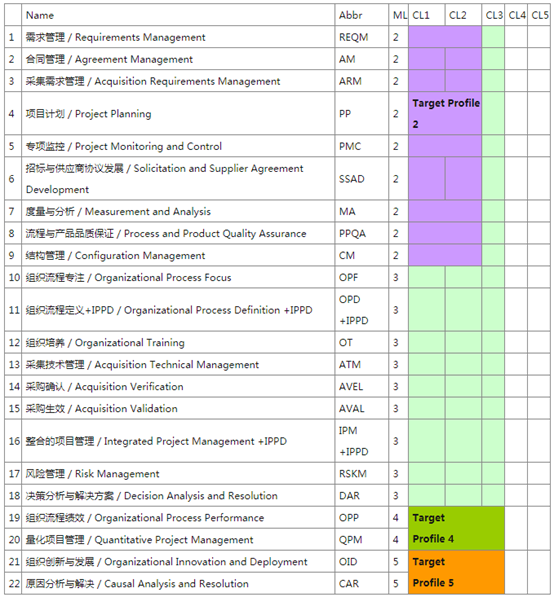Screen dimensions: 554x597
Task: Click the Project Planning name cell
Action: tap(178, 113)
